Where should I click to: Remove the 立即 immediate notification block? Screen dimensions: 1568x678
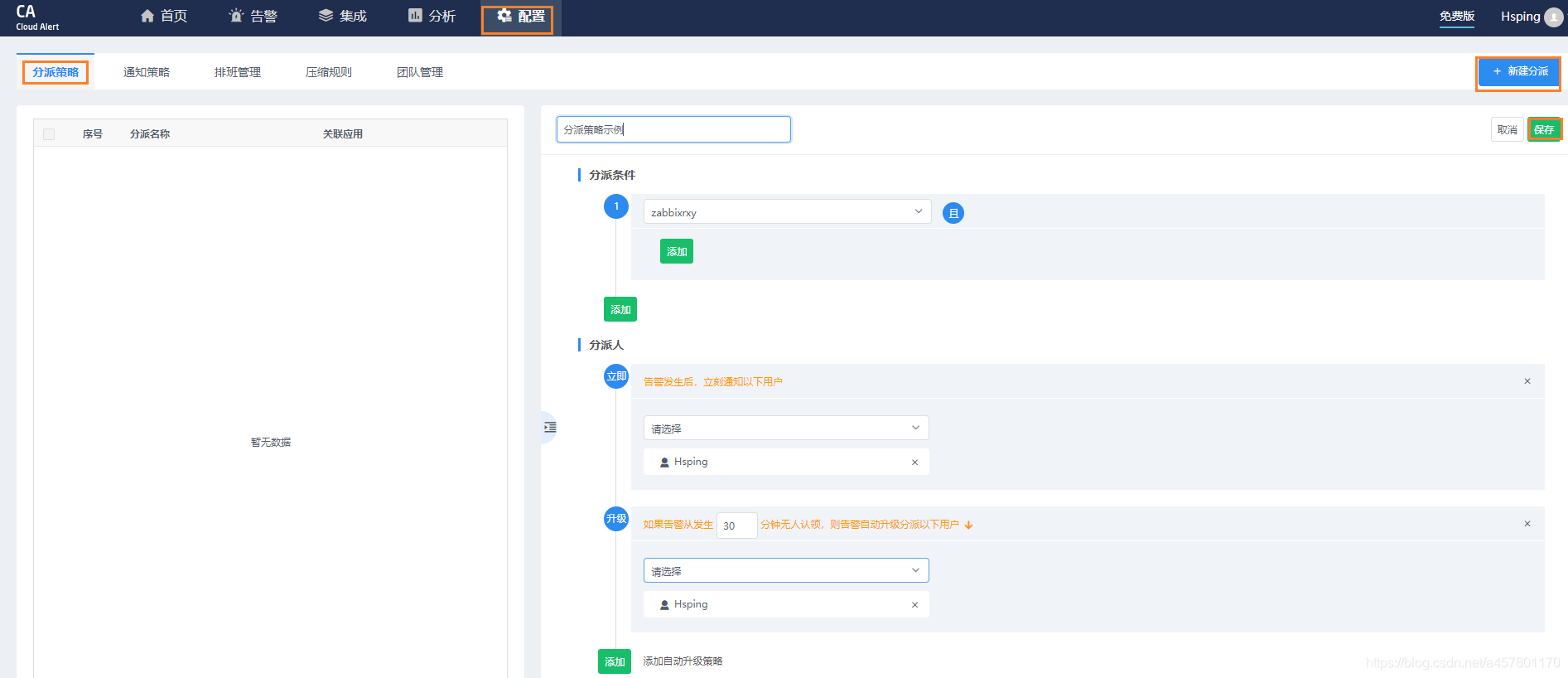[x=1527, y=381]
